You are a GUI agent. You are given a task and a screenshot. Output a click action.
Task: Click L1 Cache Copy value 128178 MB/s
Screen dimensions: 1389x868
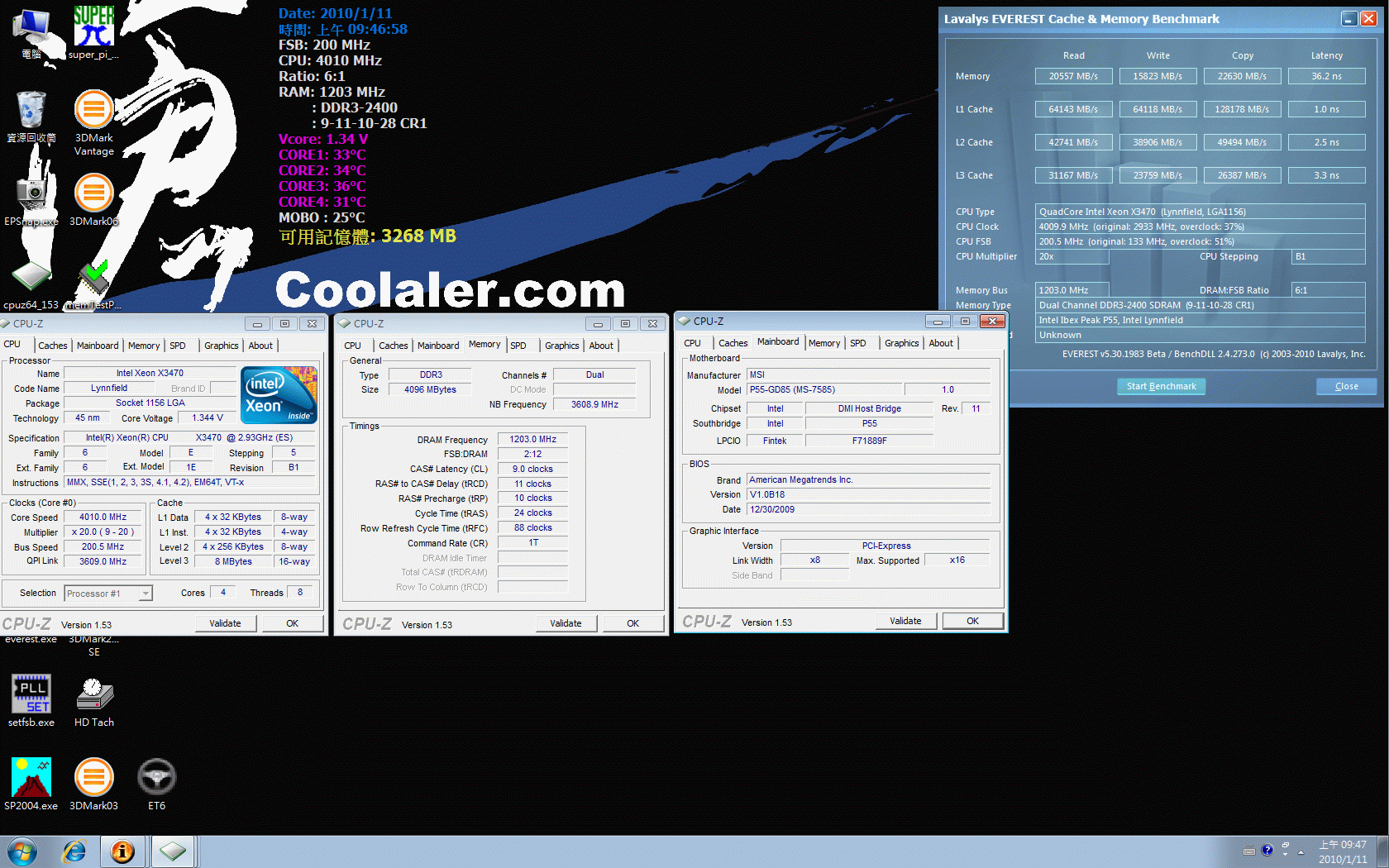pyautogui.click(x=1242, y=109)
